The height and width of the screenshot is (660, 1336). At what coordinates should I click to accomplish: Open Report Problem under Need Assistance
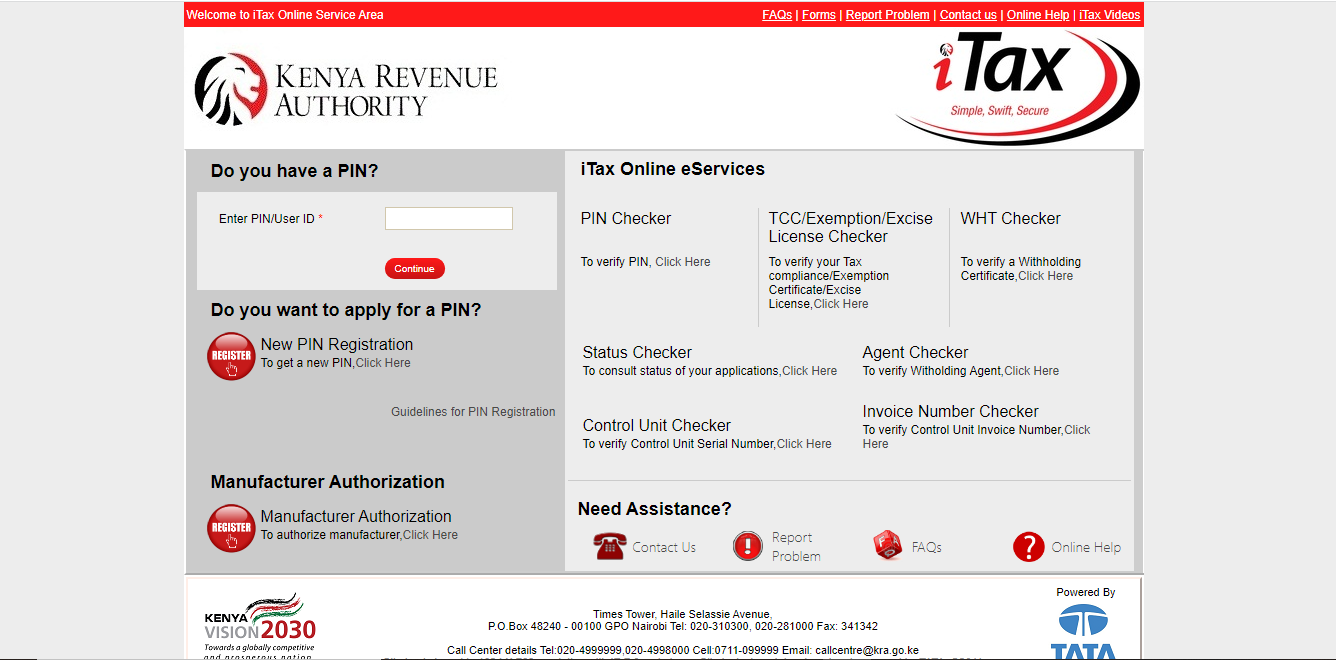click(796, 547)
